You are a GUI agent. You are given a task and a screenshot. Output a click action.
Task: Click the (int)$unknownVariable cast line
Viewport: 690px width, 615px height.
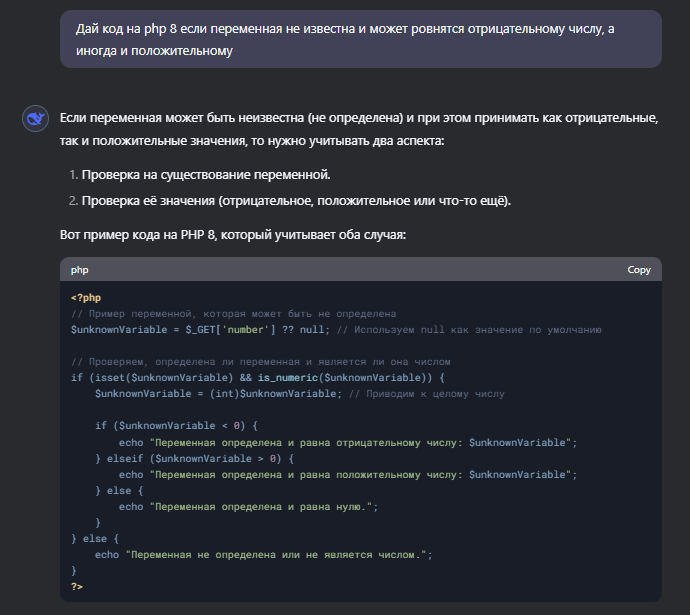pyautogui.click(x=218, y=394)
